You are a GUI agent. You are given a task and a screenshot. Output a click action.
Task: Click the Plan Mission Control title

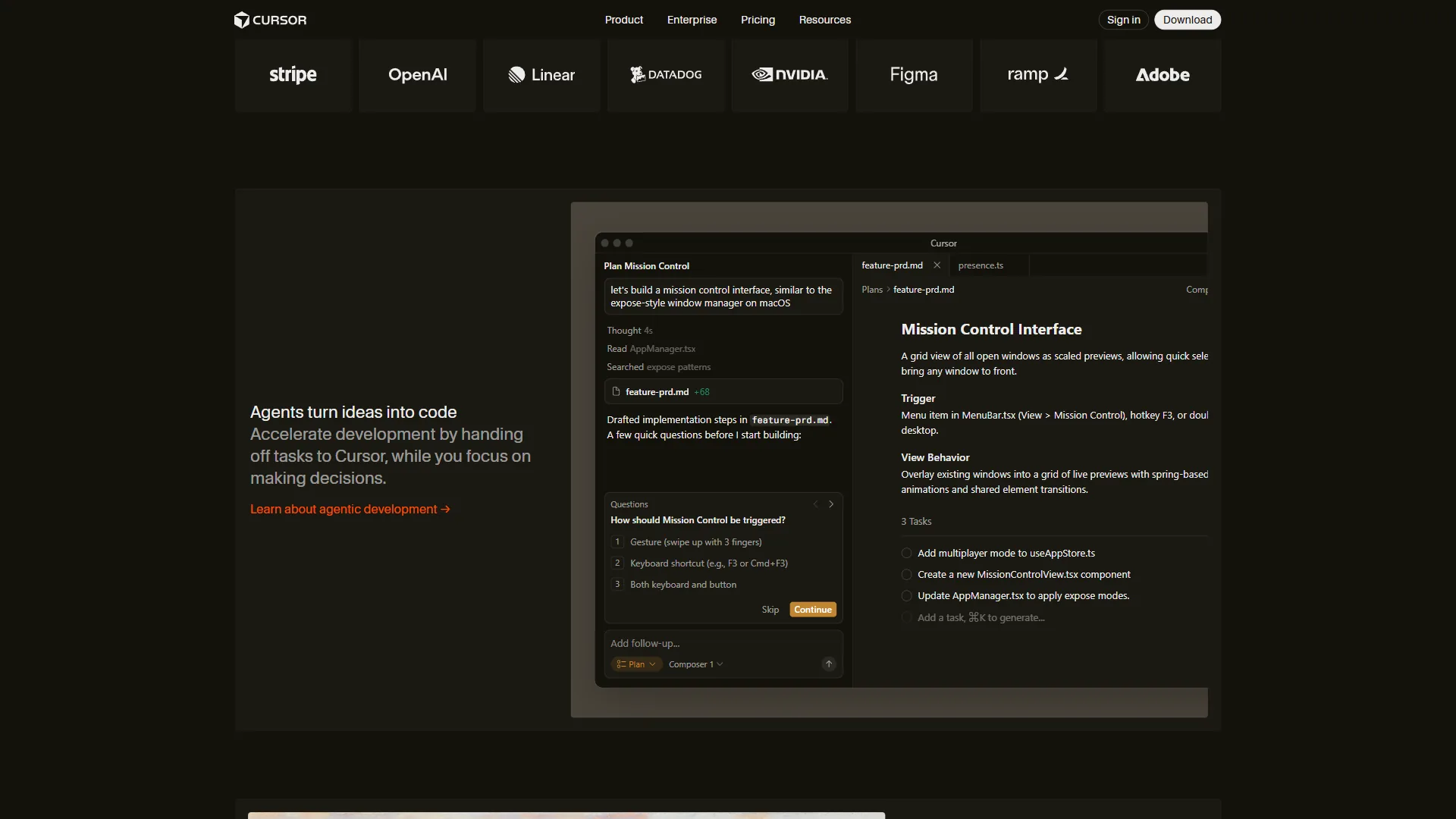point(646,266)
